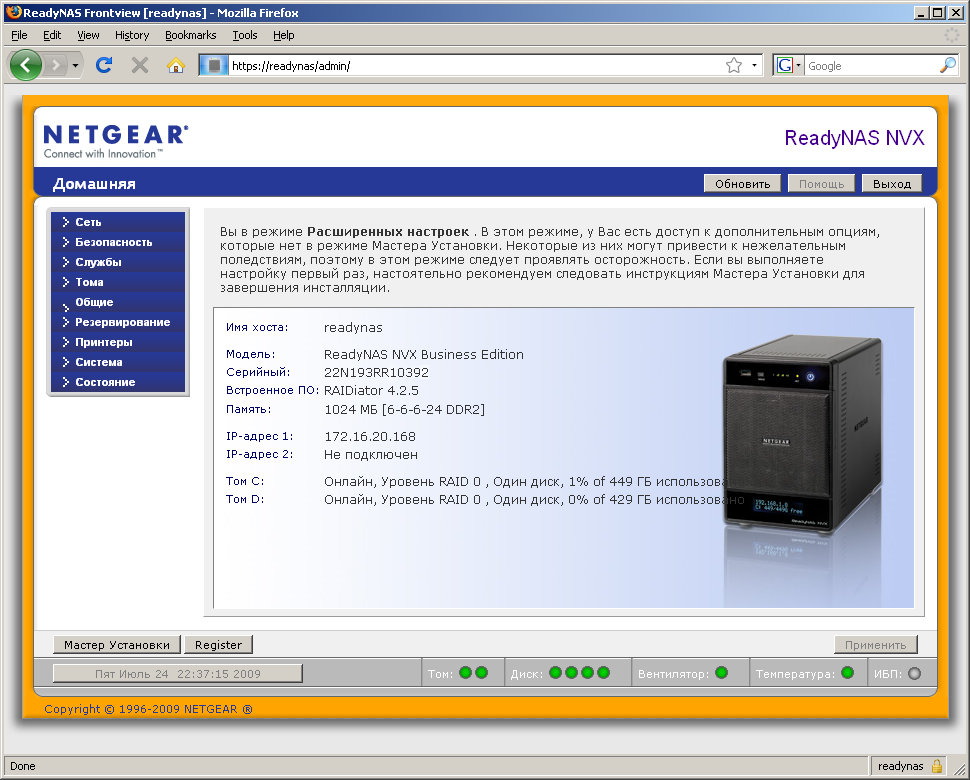Open the Help menu
This screenshot has width=970, height=780.
[x=283, y=35]
